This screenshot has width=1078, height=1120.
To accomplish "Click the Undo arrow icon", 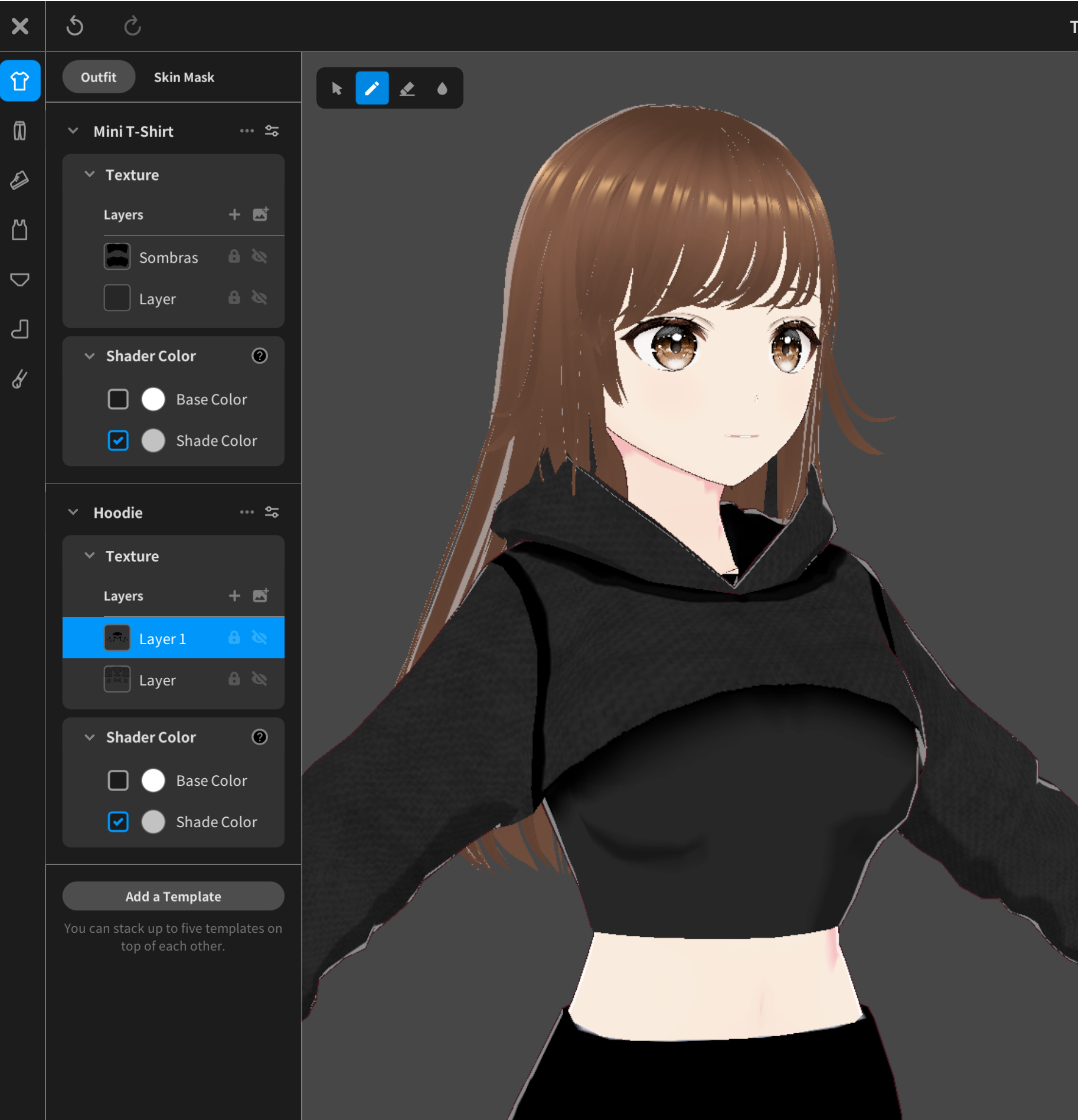I will (75, 26).
